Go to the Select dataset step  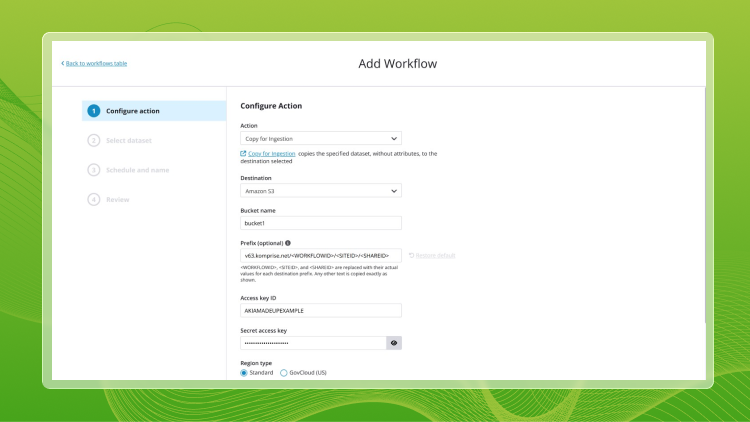[129, 140]
